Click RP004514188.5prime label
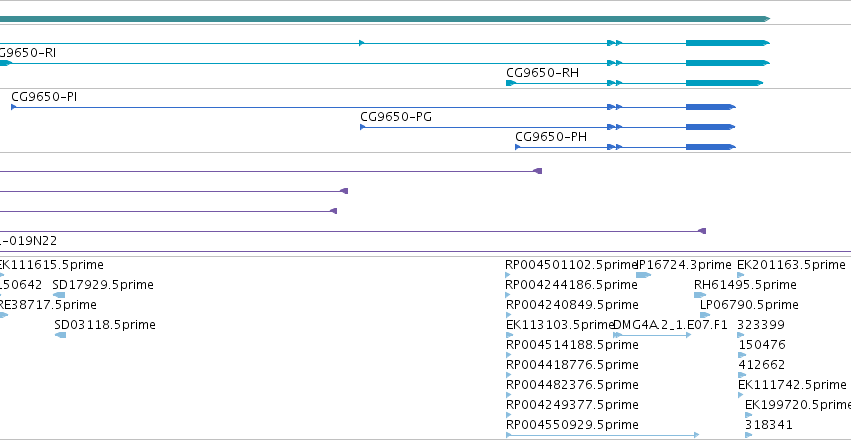 tap(572, 345)
